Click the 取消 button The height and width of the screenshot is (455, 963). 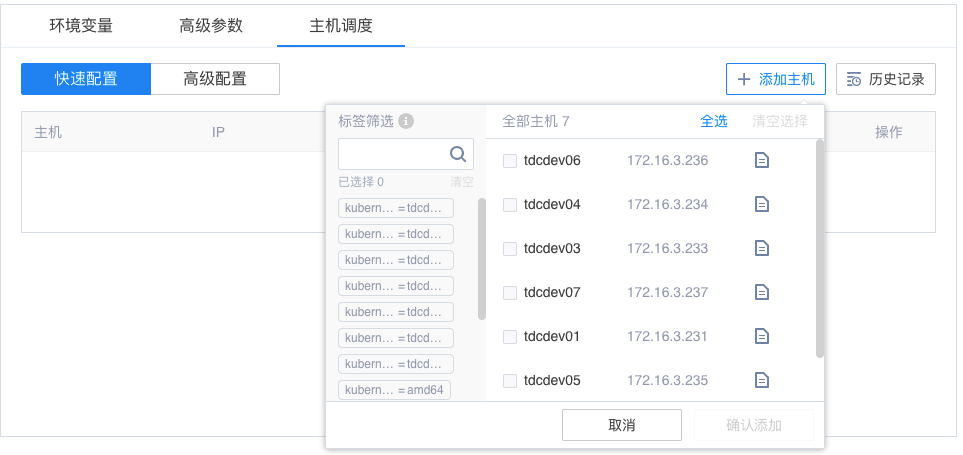tap(622, 425)
